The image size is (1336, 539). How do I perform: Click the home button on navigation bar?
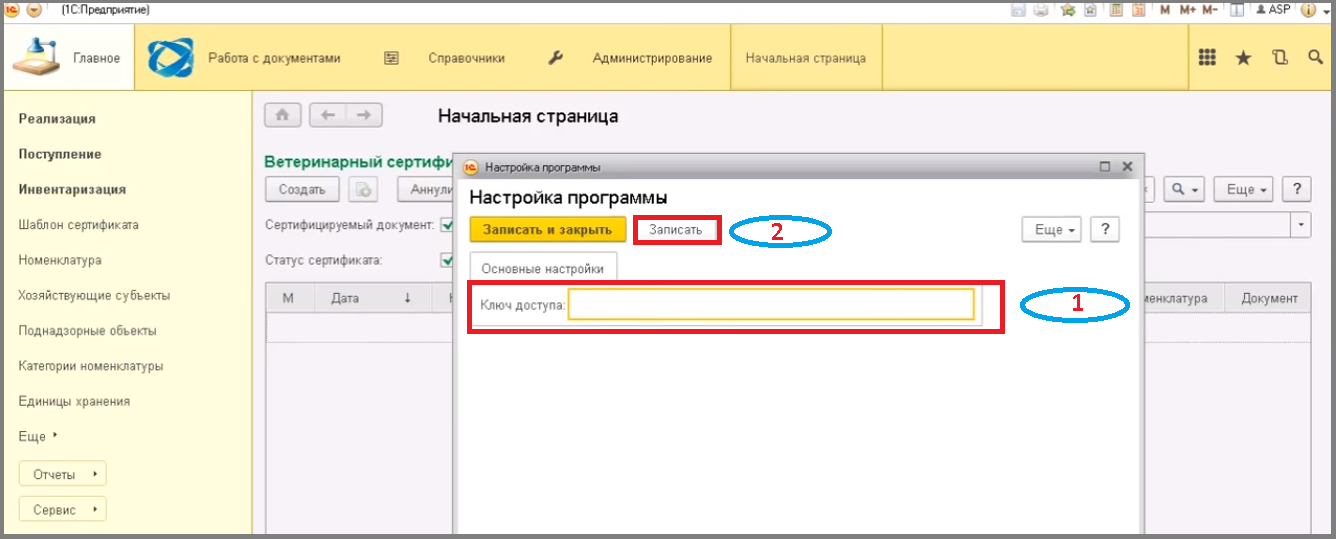283,115
